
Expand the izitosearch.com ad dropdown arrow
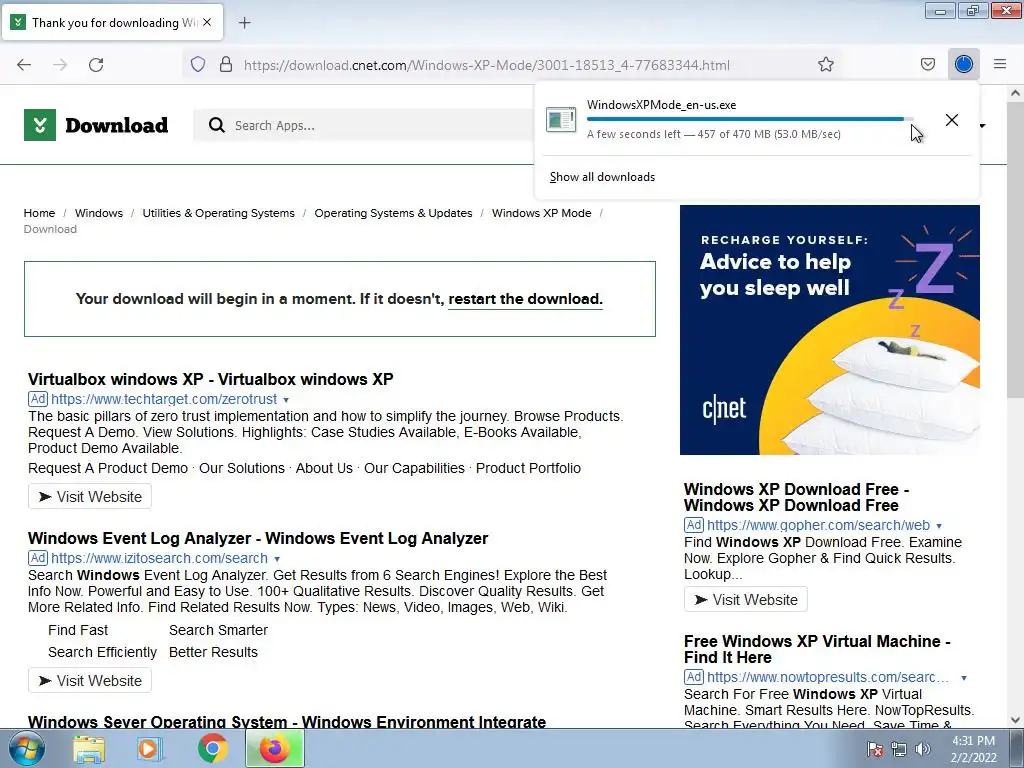coord(278,559)
